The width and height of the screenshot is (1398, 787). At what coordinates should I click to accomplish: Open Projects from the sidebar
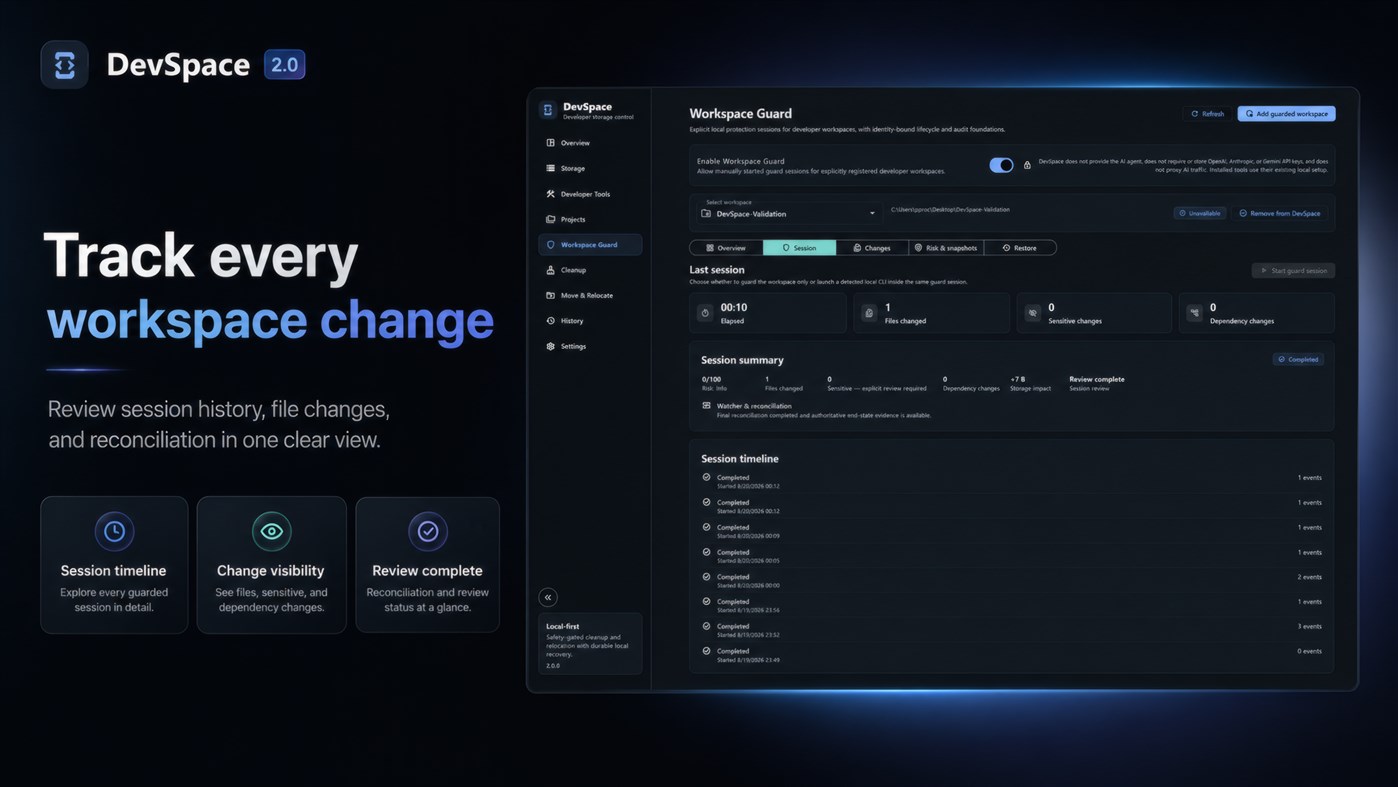coord(590,219)
